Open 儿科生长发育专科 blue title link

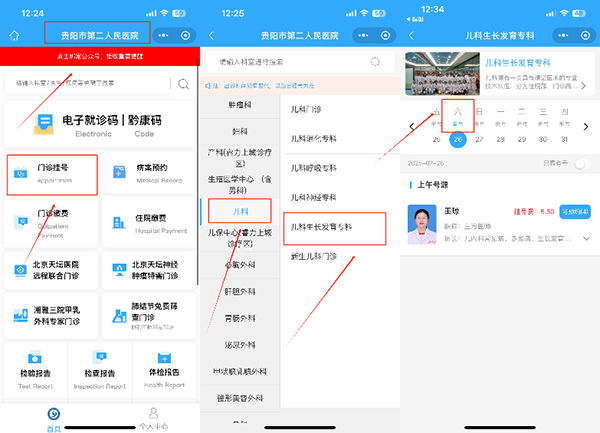(517, 63)
